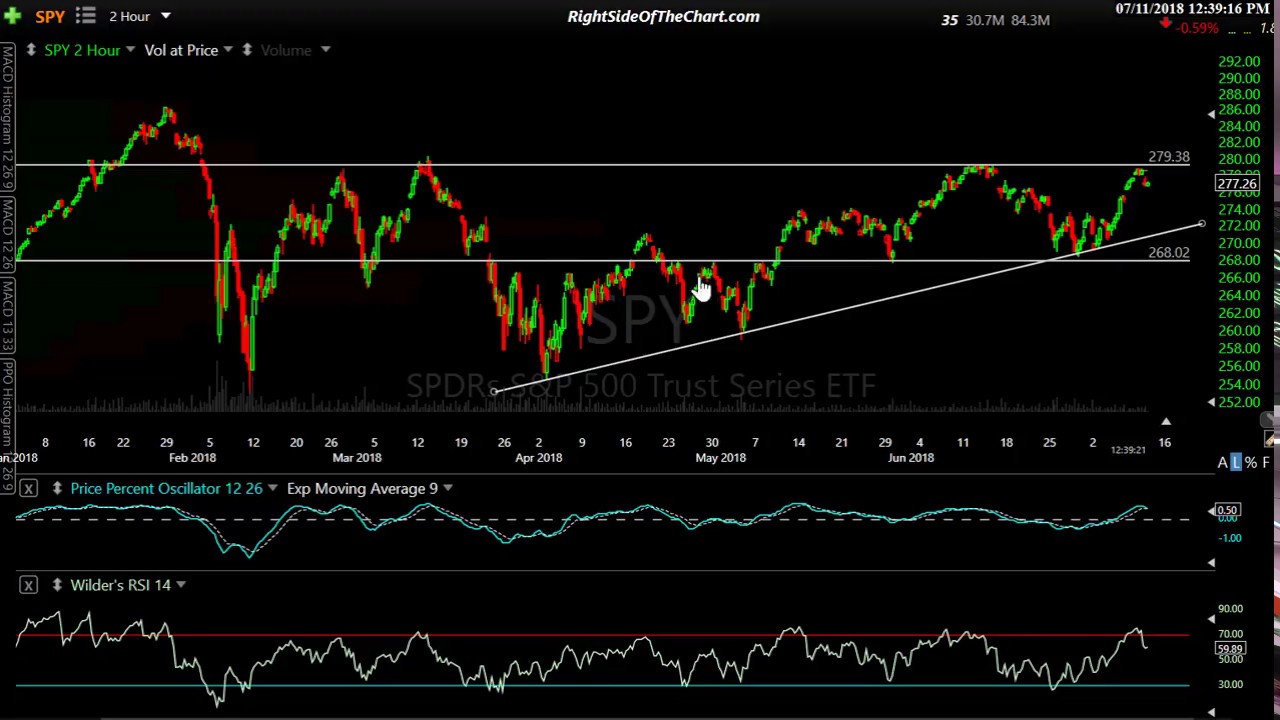Click the move handle beside SPY 2 Hour

(x=31, y=50)
